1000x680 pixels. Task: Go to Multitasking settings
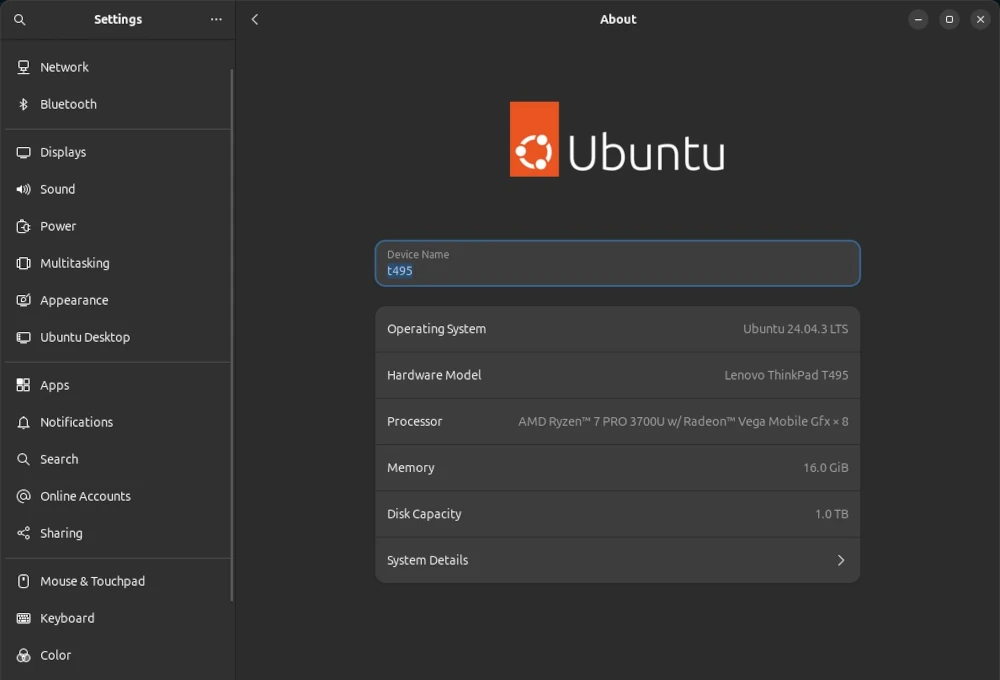click(x=117, y=263)
